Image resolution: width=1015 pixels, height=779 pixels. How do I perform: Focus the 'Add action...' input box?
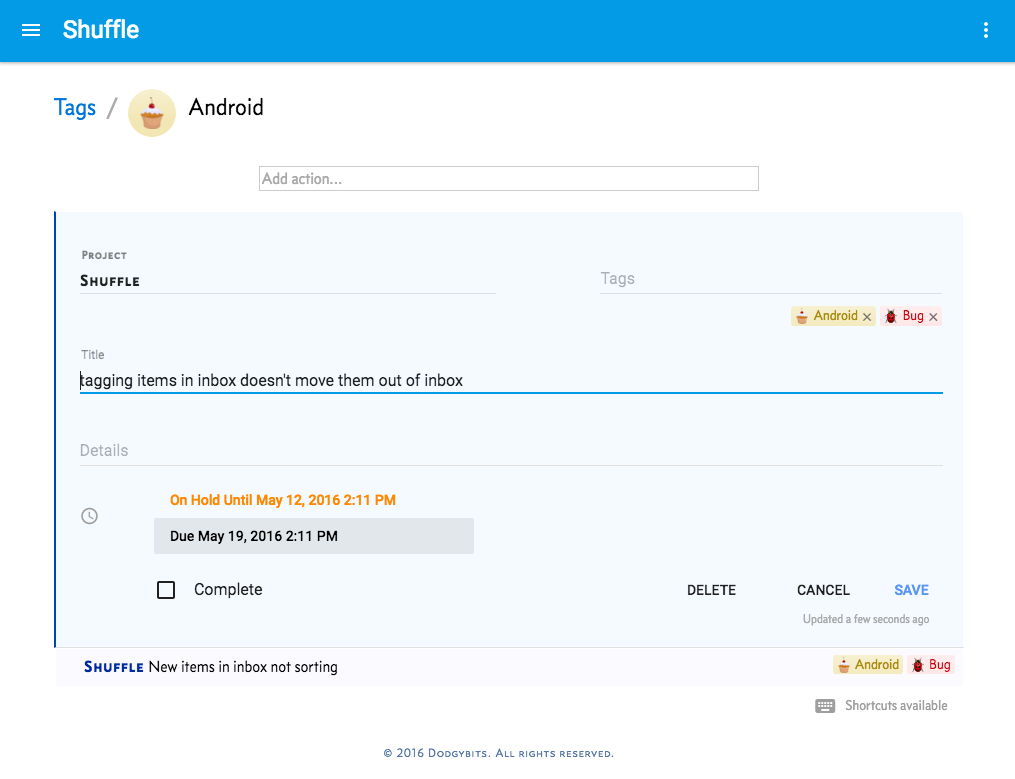pos(509,179)
